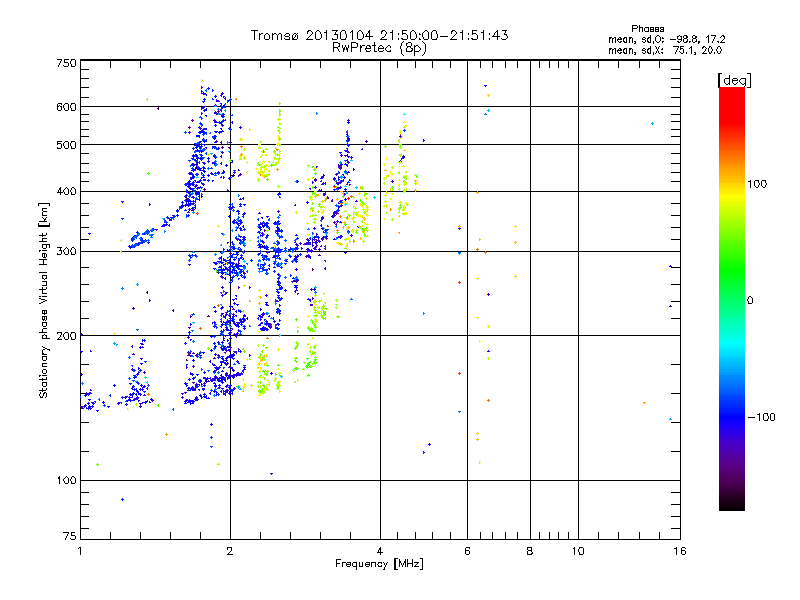Click the y-axis tick label '200'
This screenshot has width=800, height=600.
[66, 336]
